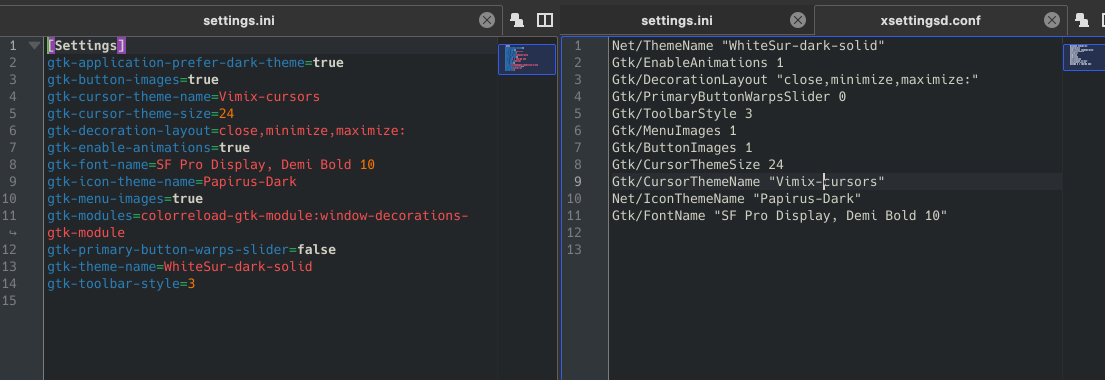Collapse the [Settings] section fold arrow
The height and width of the screenshot is (380, 1105).
coord(34,46)
